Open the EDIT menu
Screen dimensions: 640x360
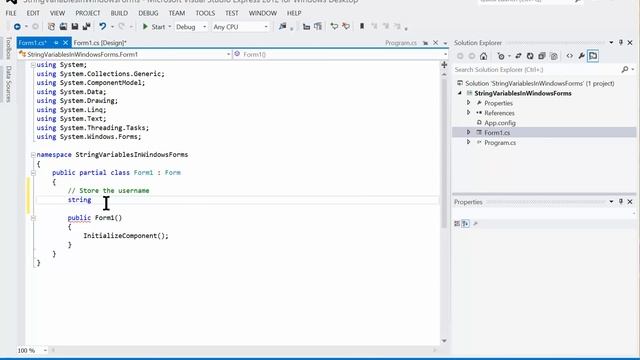[x=33, y=13]
